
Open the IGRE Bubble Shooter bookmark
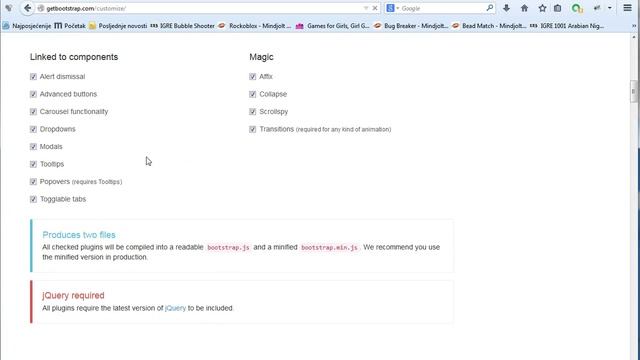[x=182, y=26]
